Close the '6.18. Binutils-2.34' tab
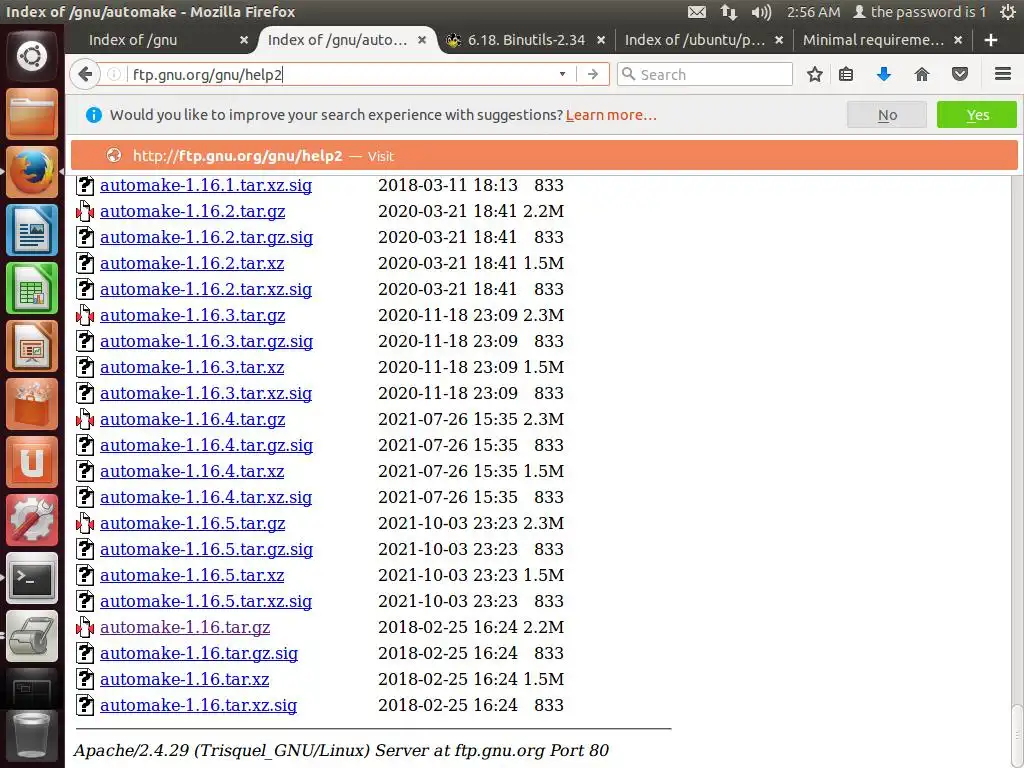This screenshot has height=768, width=1024. (601, 40)
